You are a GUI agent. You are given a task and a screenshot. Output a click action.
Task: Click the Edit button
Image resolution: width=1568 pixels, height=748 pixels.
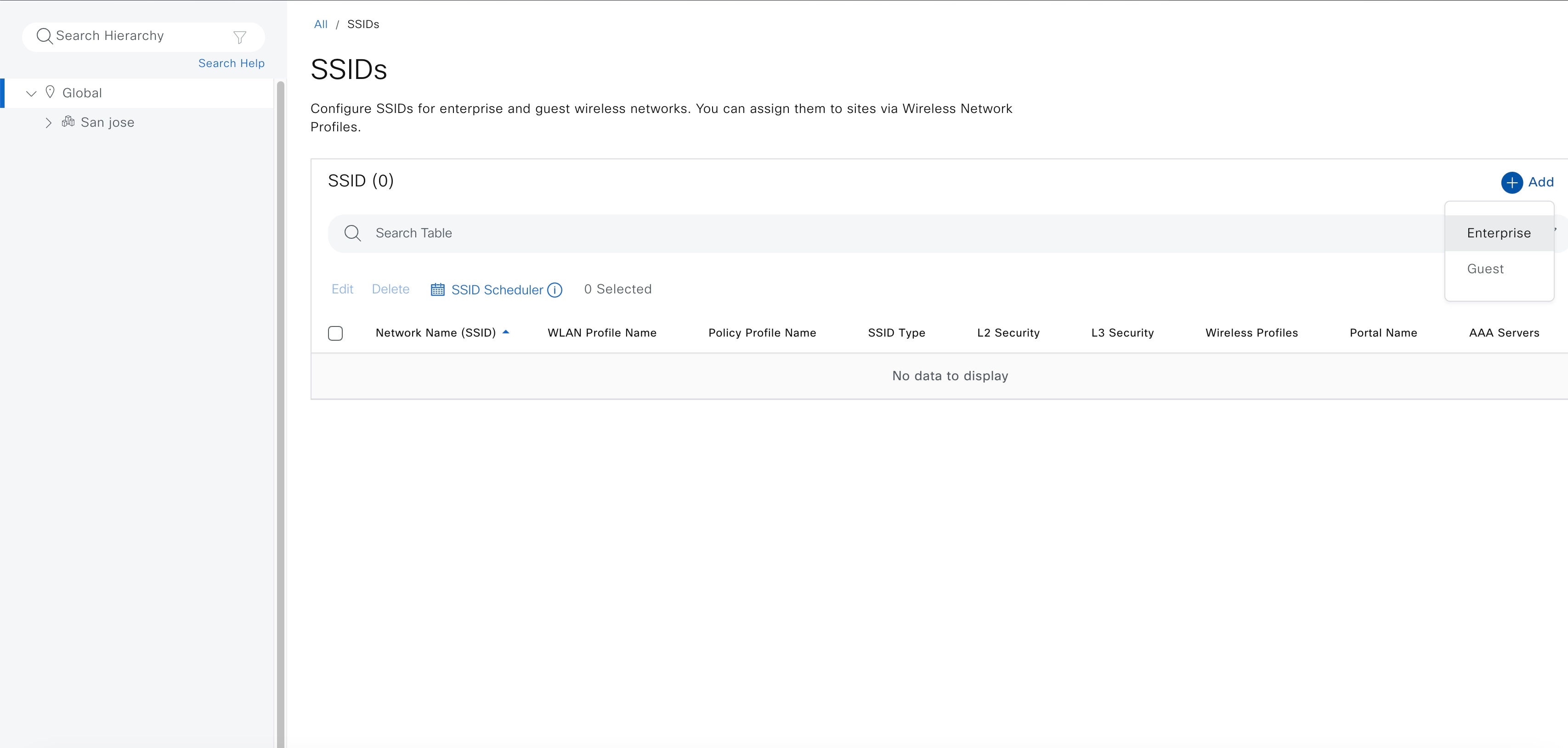point(342,289)
